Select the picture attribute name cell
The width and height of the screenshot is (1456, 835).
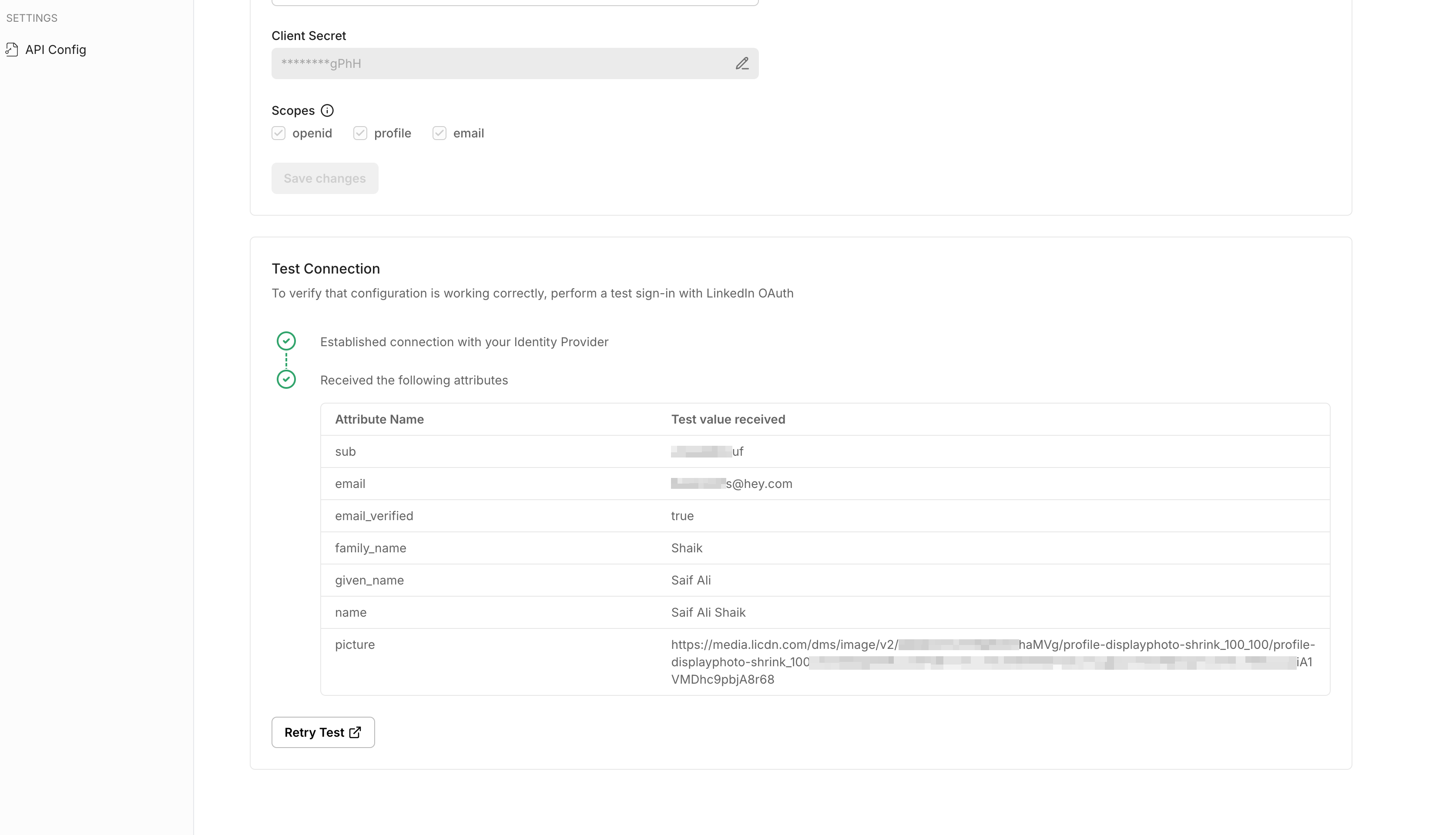tap(355, 645)
